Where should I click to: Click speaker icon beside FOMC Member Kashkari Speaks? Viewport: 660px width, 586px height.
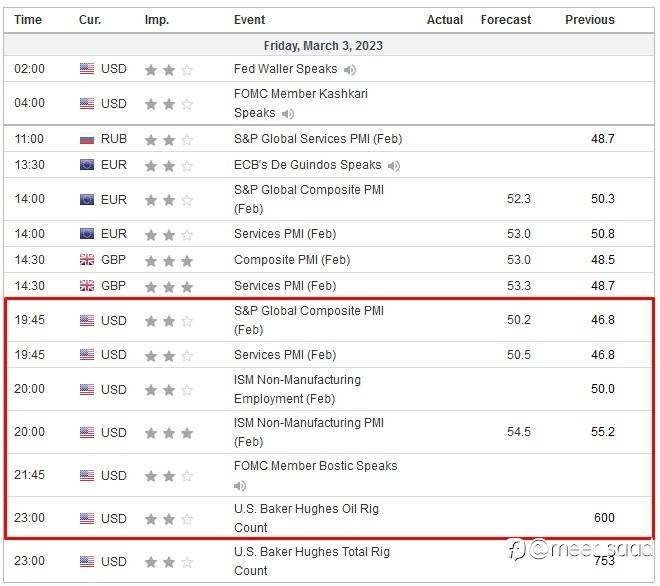[x=288, y=114]
